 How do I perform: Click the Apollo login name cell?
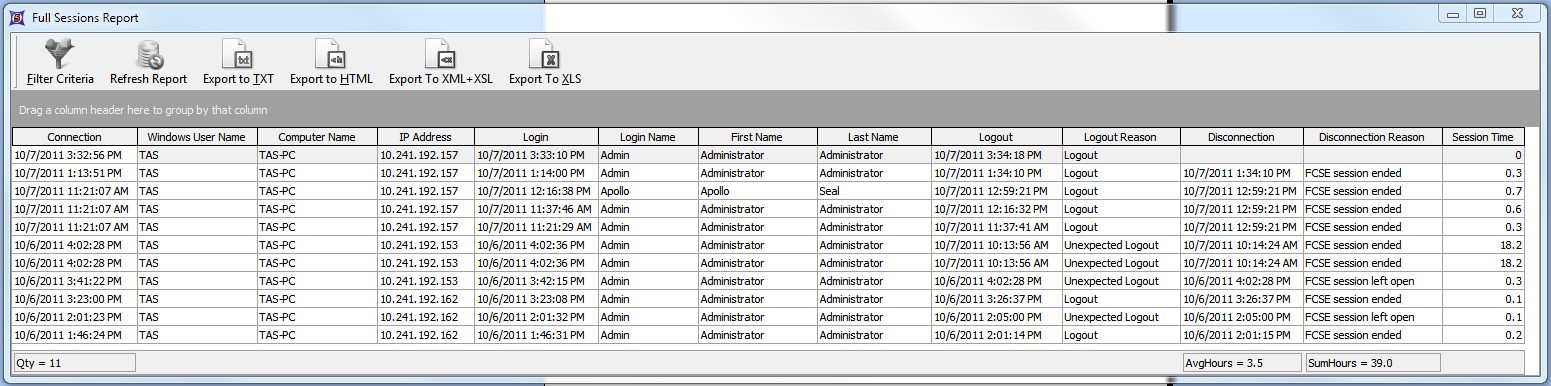(x=648, y=191)
